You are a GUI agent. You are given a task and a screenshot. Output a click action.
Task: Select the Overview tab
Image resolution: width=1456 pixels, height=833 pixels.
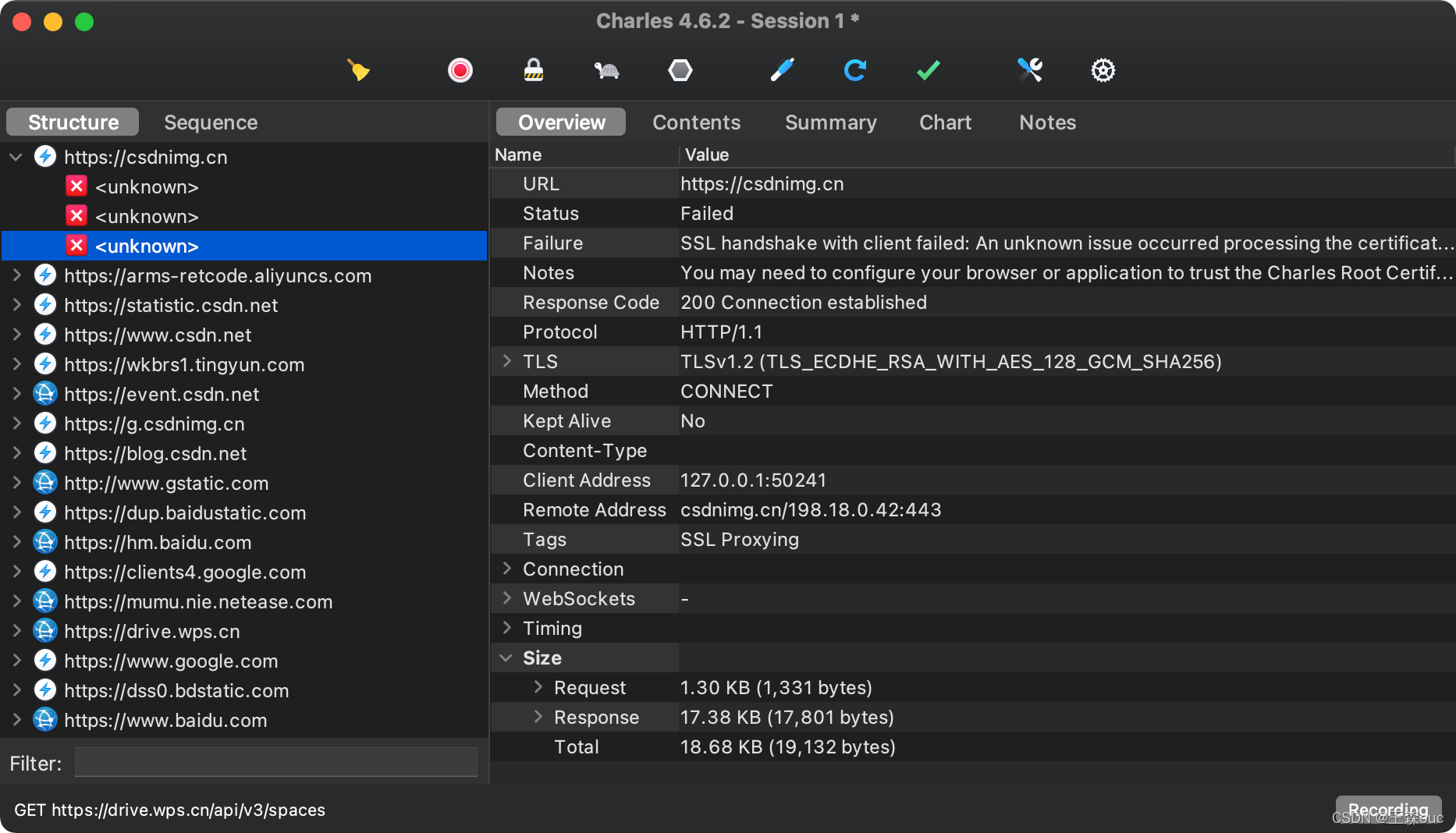561,122
